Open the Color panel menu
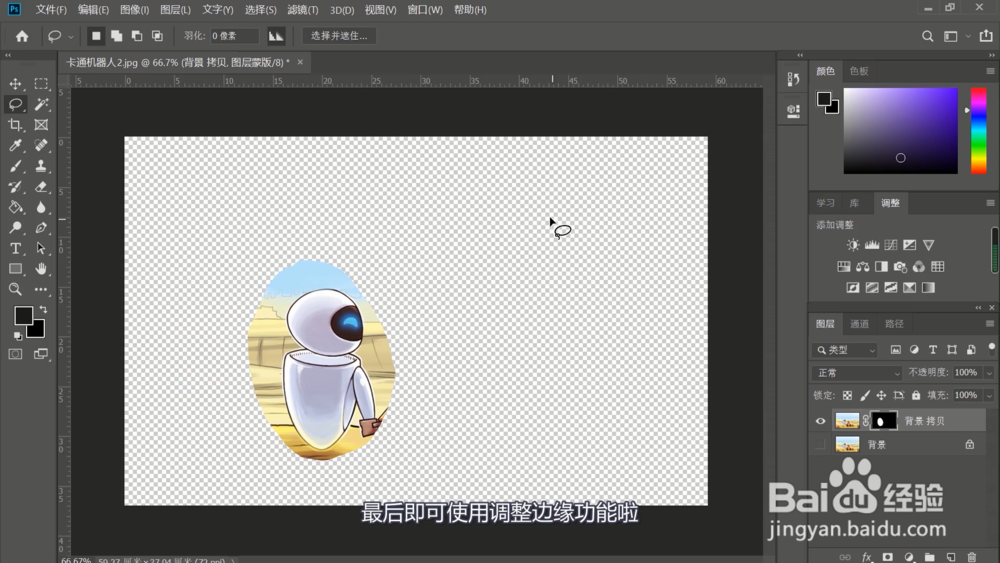 [990, 71]
